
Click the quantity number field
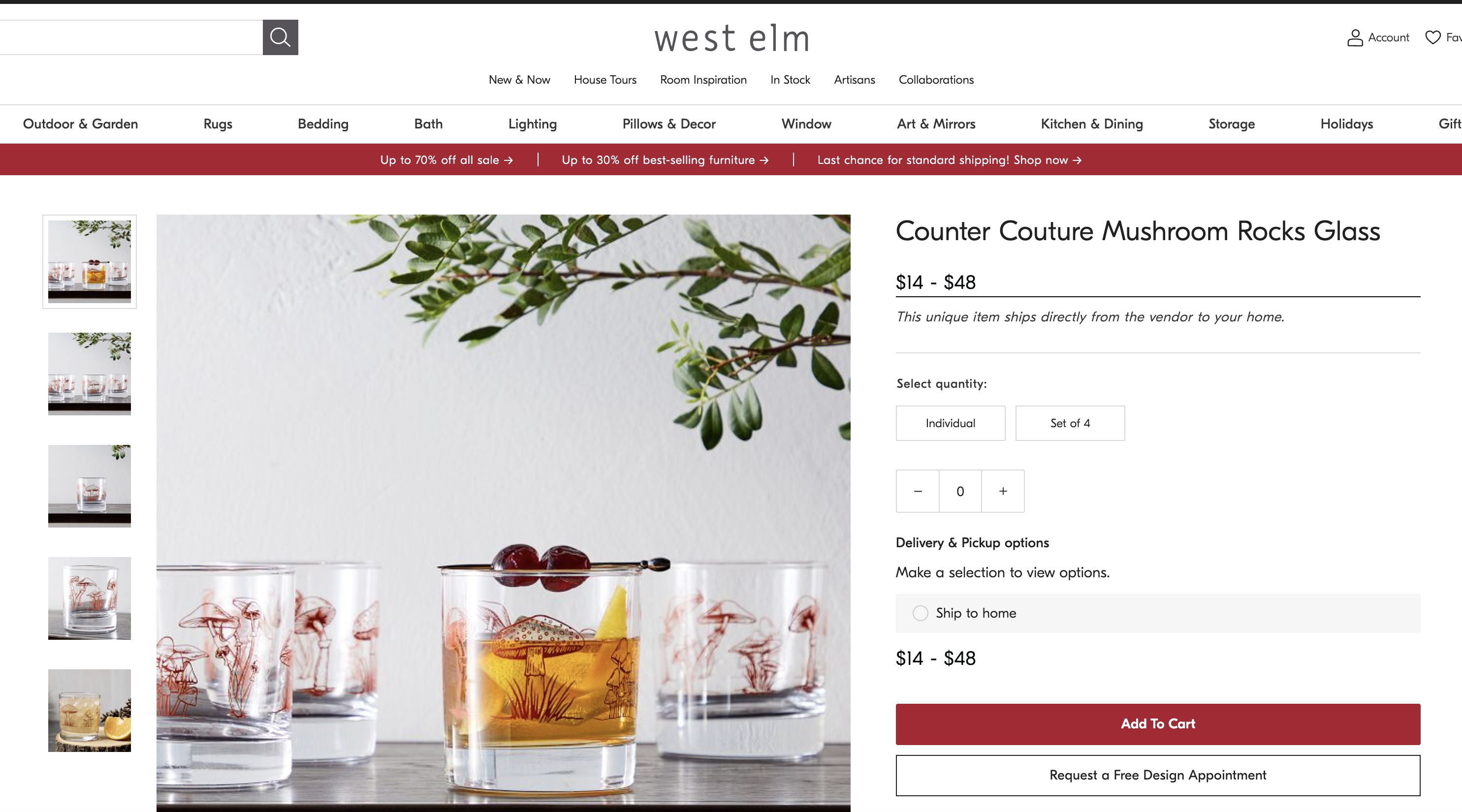click(960, 491)
